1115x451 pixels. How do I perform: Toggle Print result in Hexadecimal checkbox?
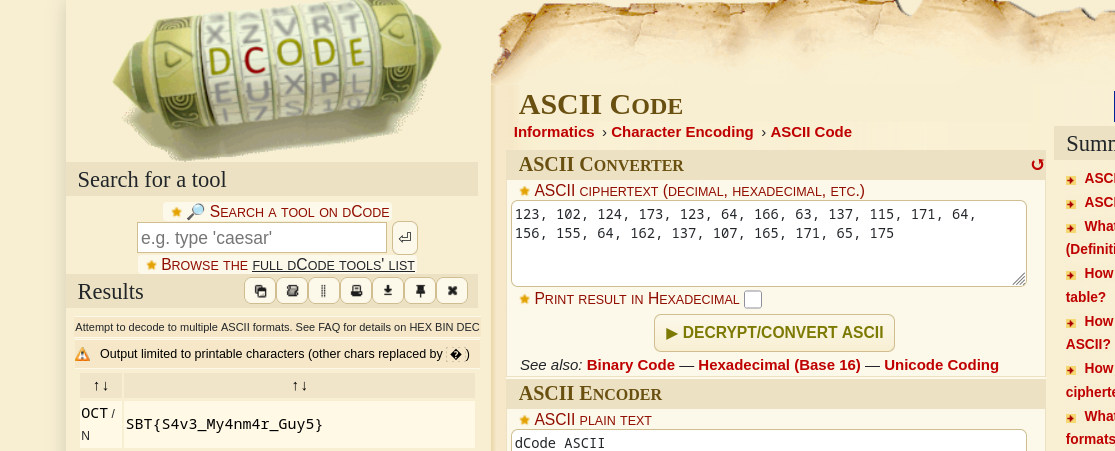pyautogui.click(x=753, y=299)
